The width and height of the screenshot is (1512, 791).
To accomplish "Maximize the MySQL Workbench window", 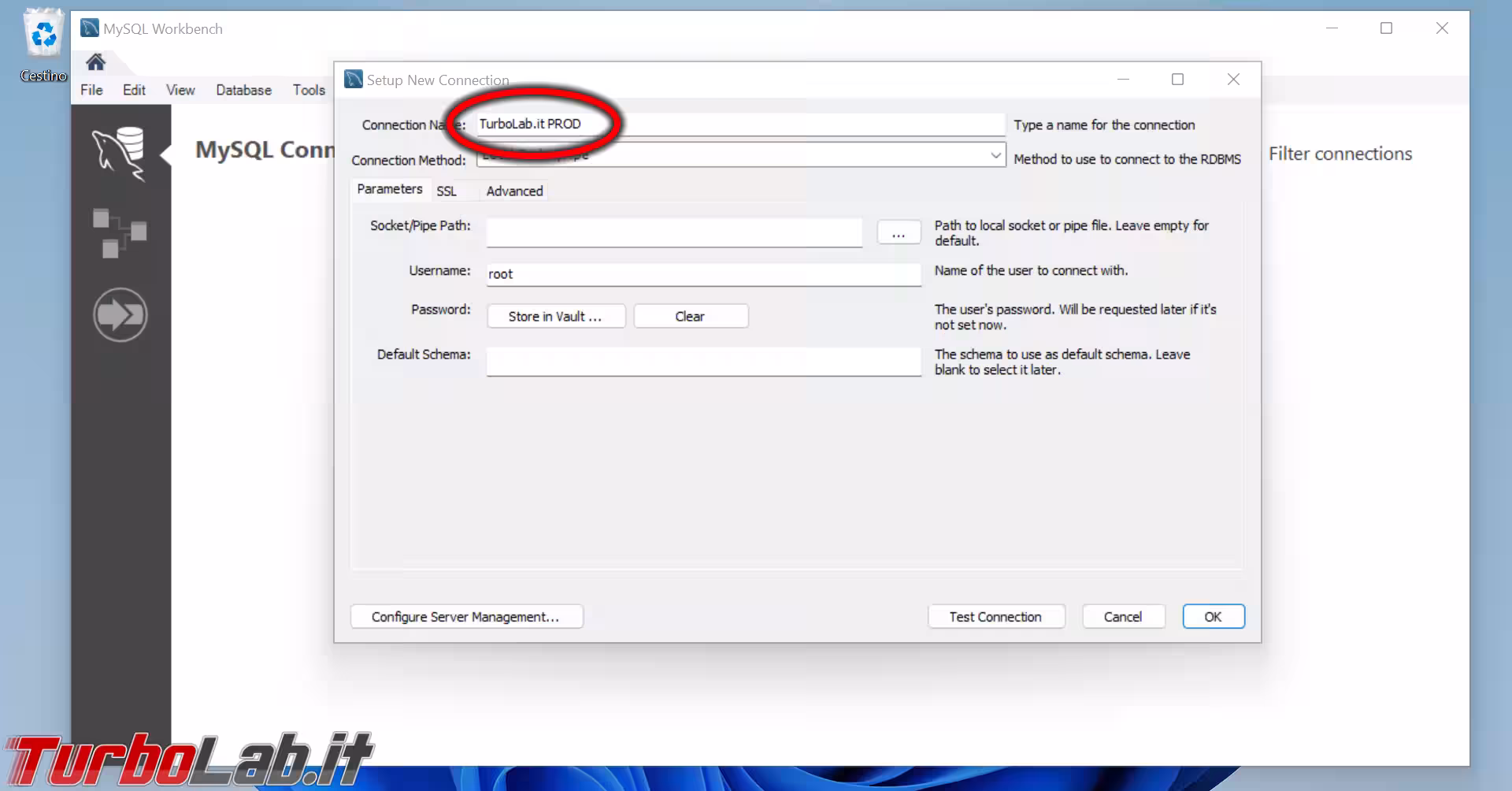I will (1386, 28).
